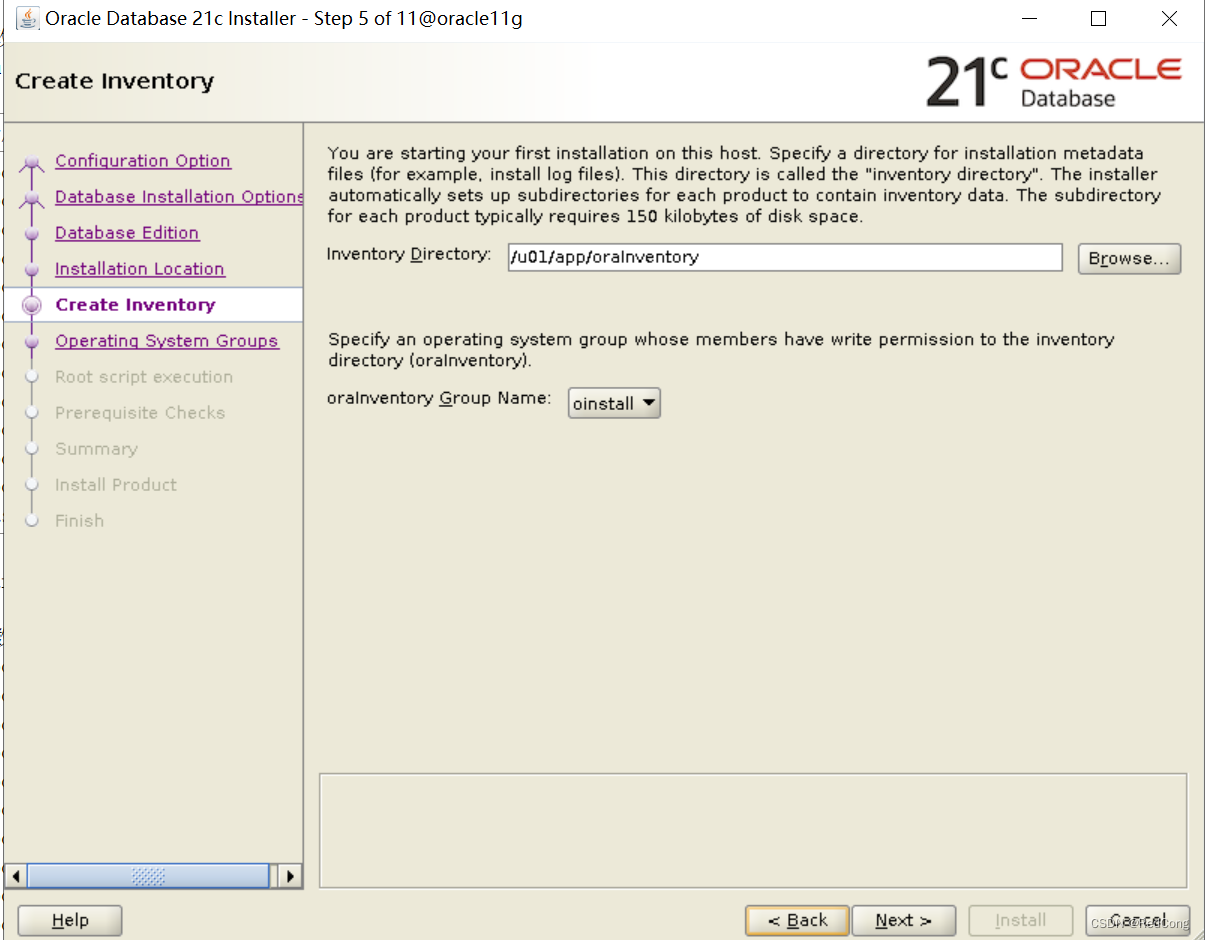Click the step bullet icon beside Database Edition
Screen dimensions: 1205x940
pyautogui.click(x=32, y=234)
